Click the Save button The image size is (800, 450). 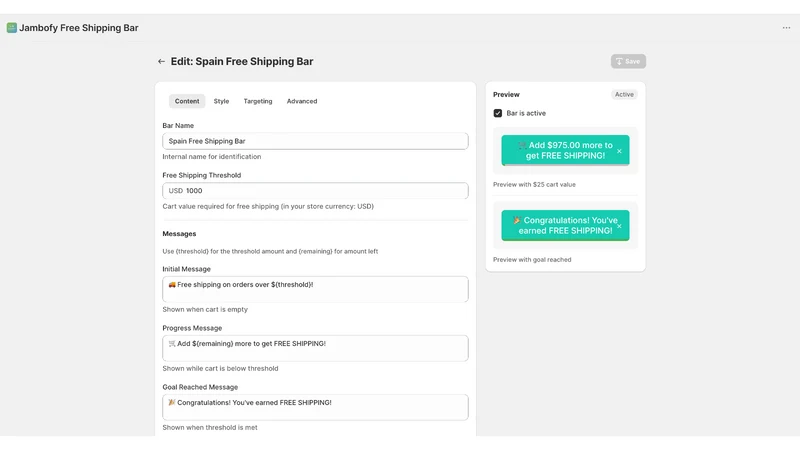point(628,61)
